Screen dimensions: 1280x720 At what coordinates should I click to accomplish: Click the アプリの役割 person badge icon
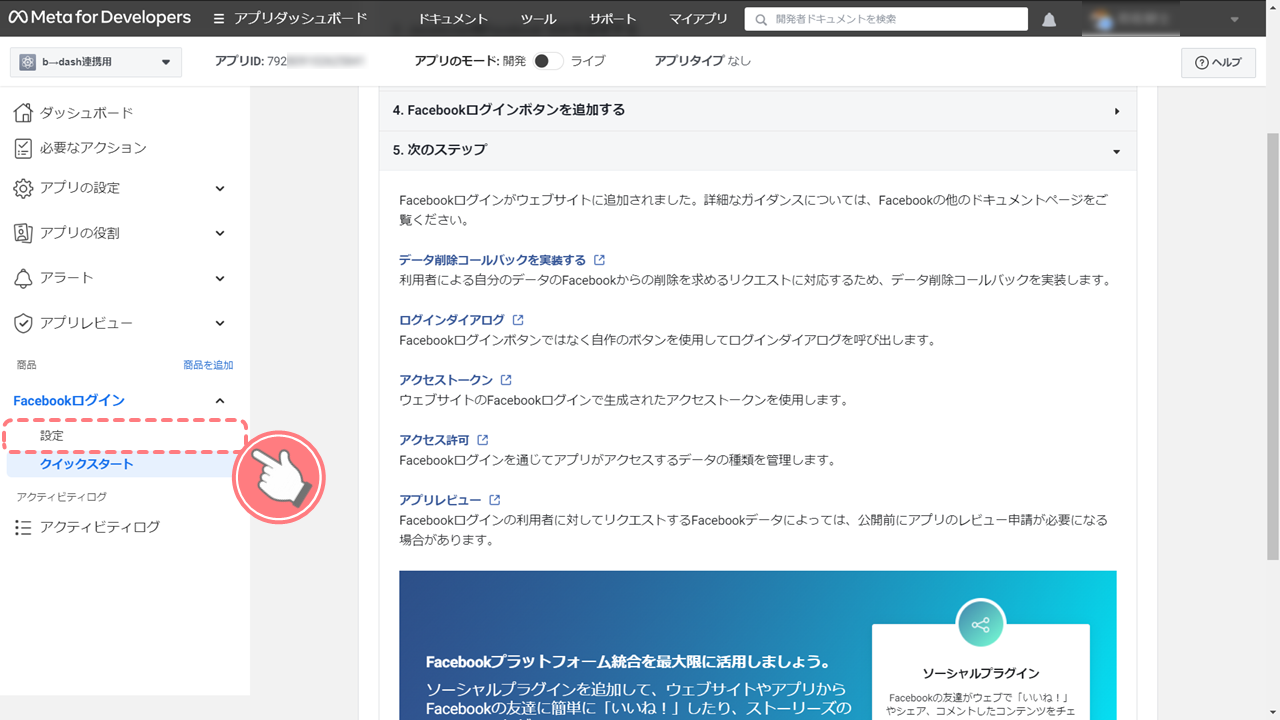pos(23,233)
